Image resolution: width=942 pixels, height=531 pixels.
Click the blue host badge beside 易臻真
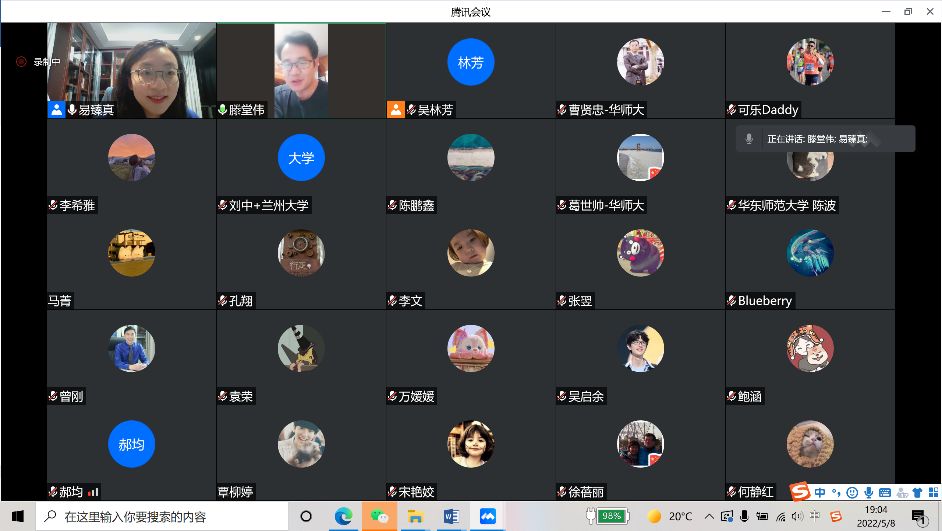[x=56, y=110]
